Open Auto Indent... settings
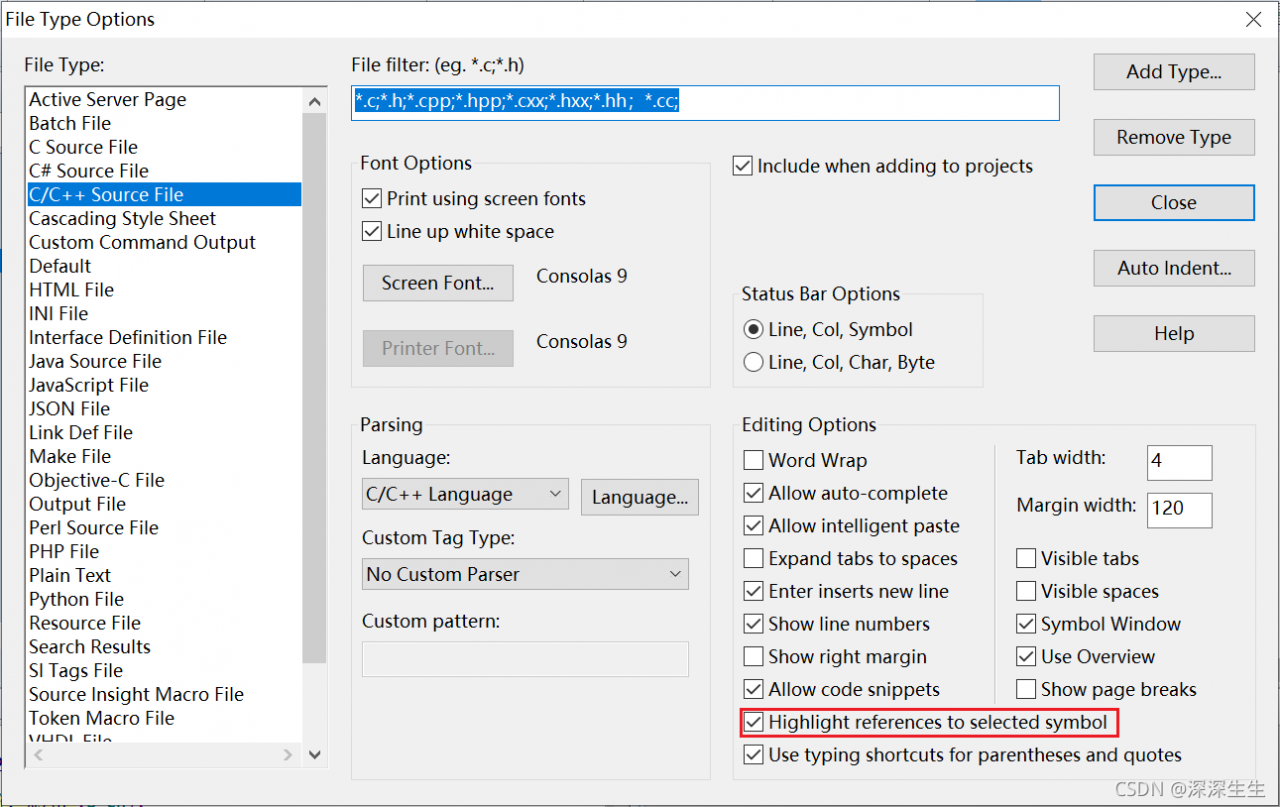This screenshot has width=1280, height=807. click(x=1173, y=268)
